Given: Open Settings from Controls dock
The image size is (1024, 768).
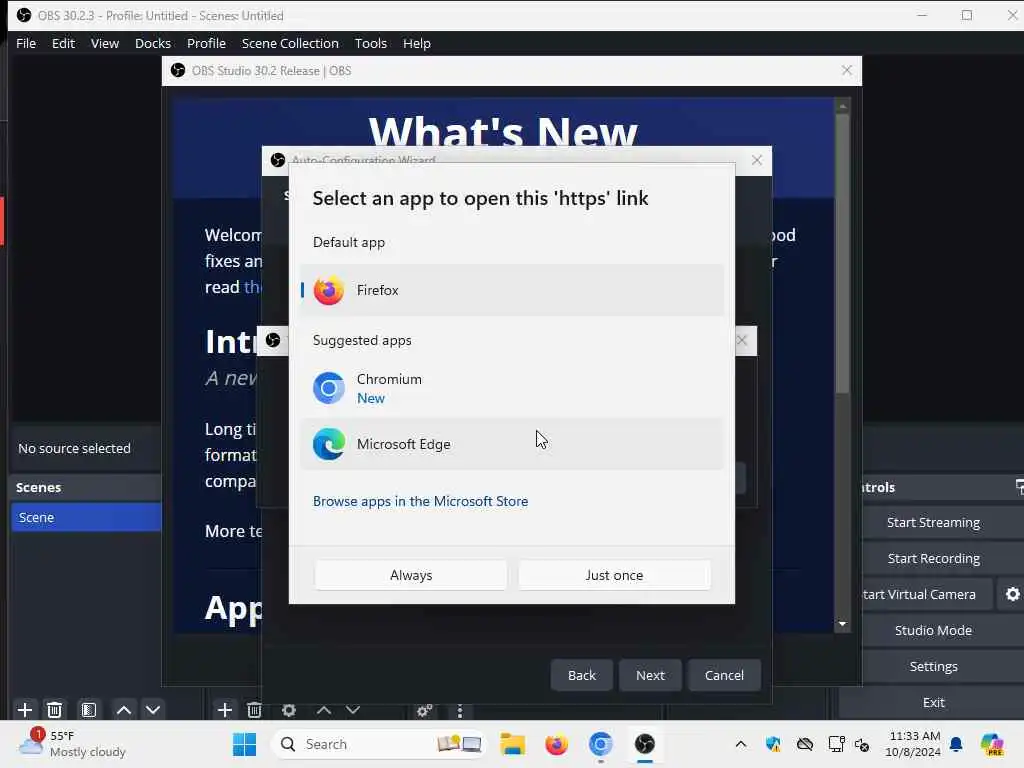Looking at the screenshot, I should (x=933, y=666).
